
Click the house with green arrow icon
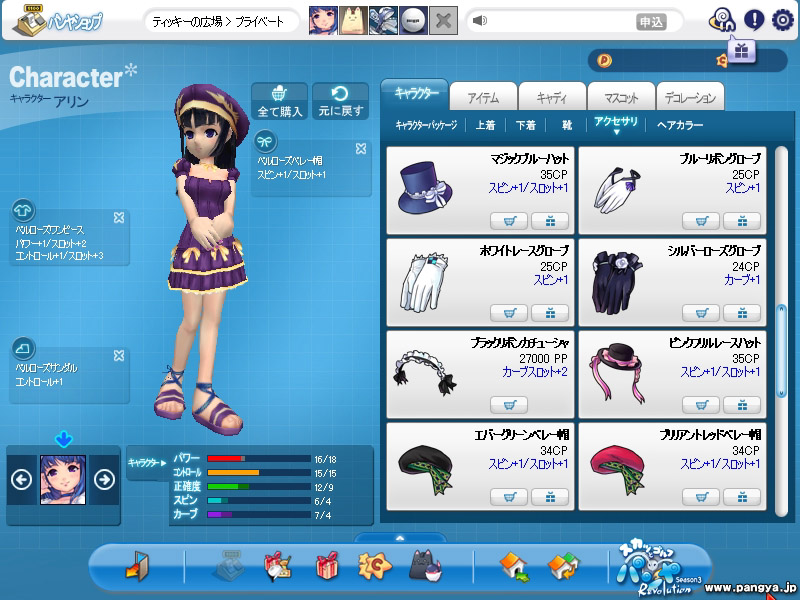pos(514,566)
